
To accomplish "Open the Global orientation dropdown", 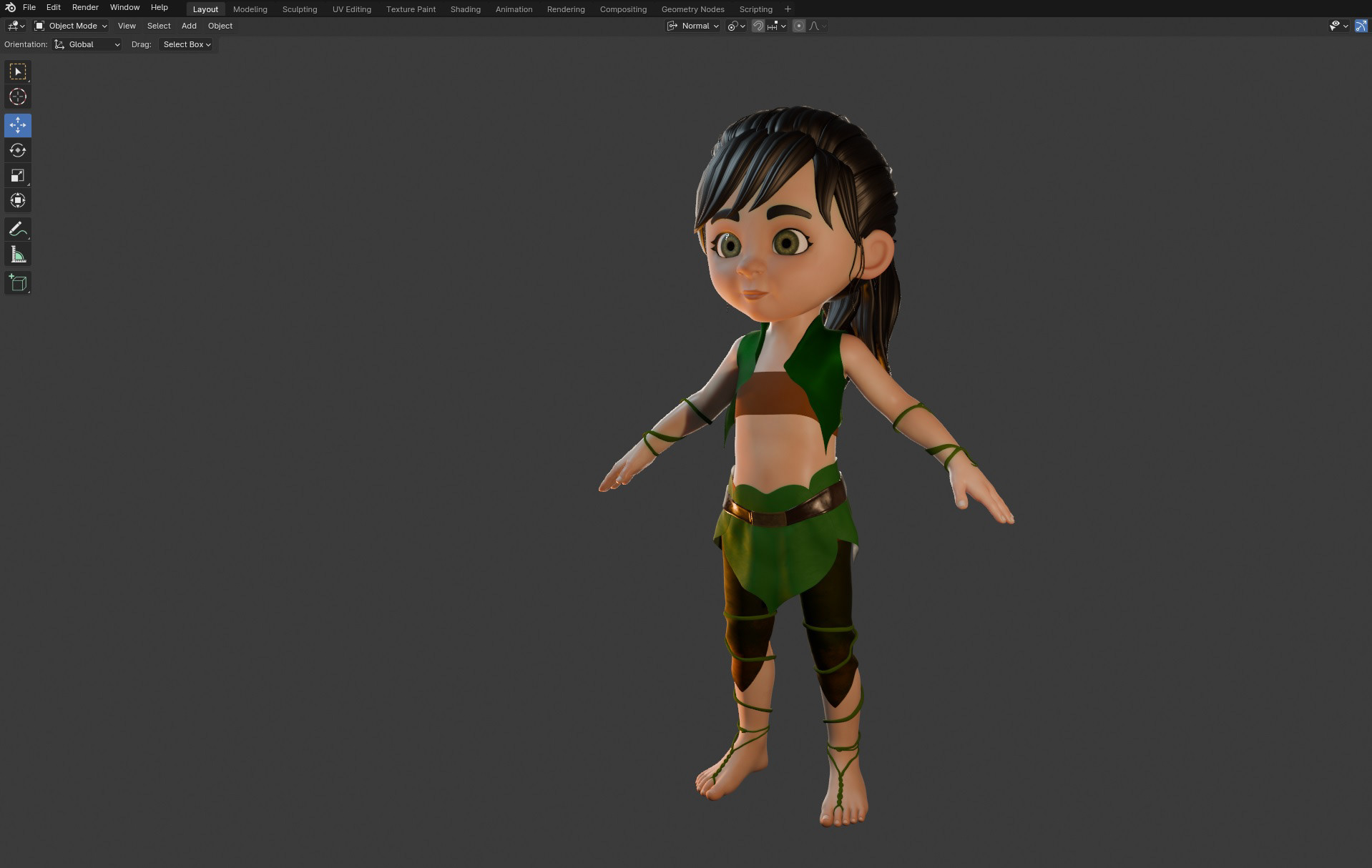I will [x=87, y=44].
